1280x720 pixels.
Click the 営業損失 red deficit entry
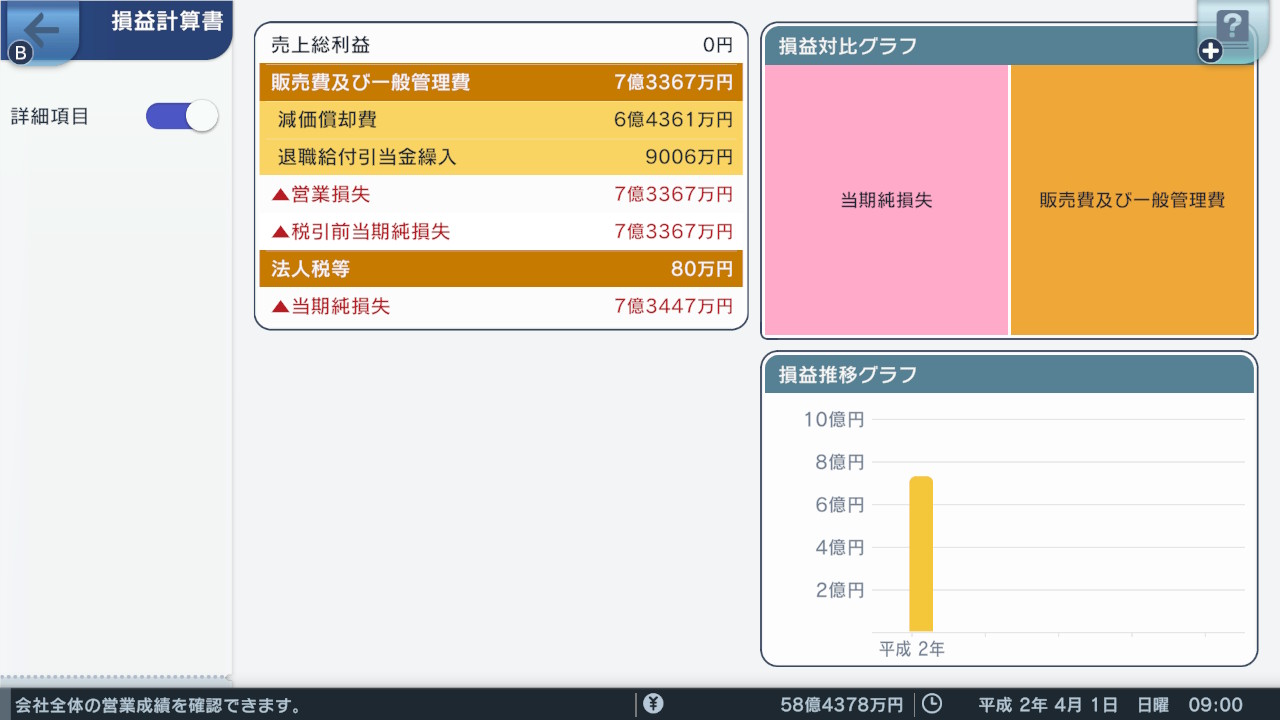[500, 194]
